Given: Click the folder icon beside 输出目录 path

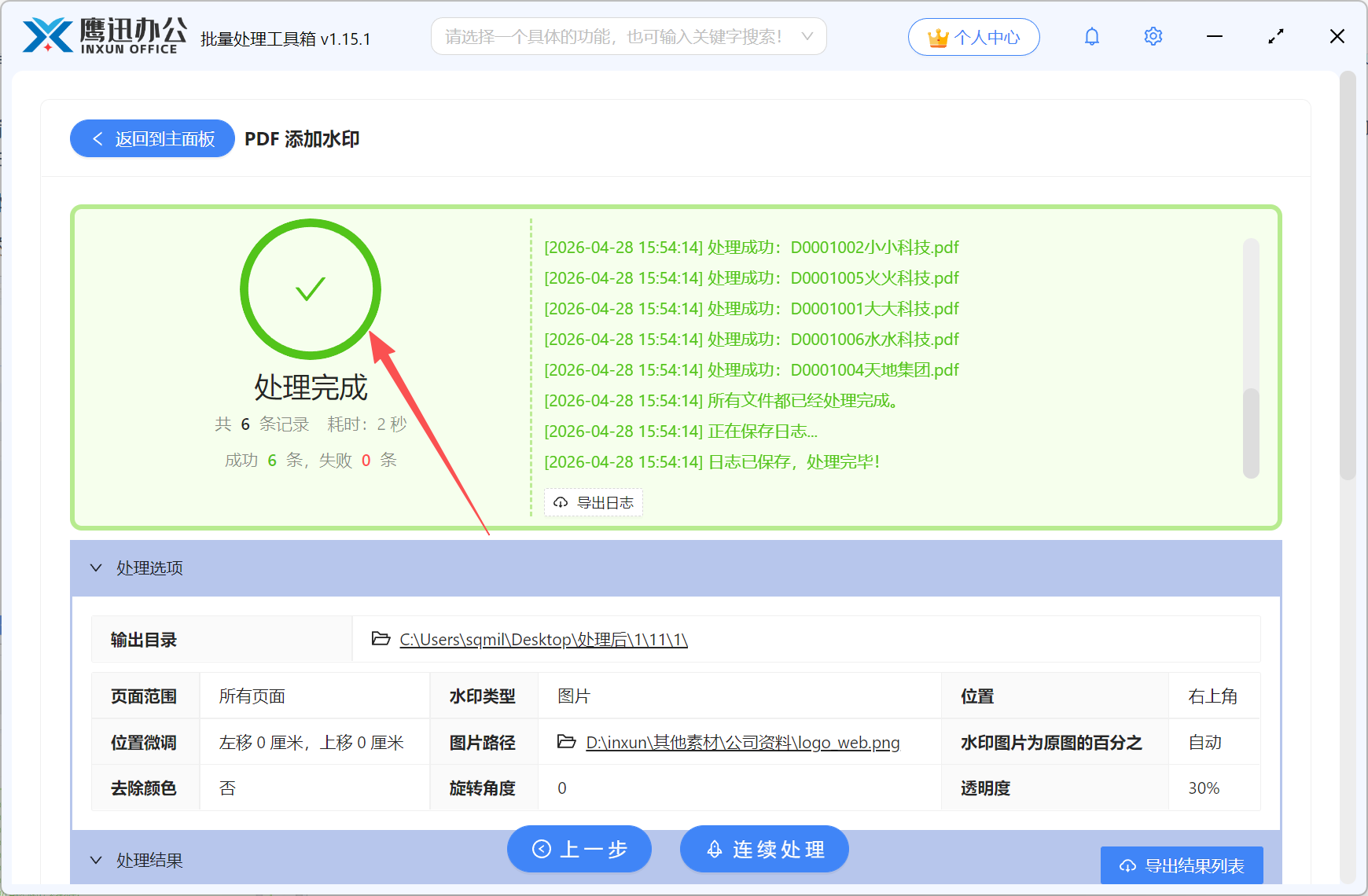Looking at the screenshot, I should 380,639.
